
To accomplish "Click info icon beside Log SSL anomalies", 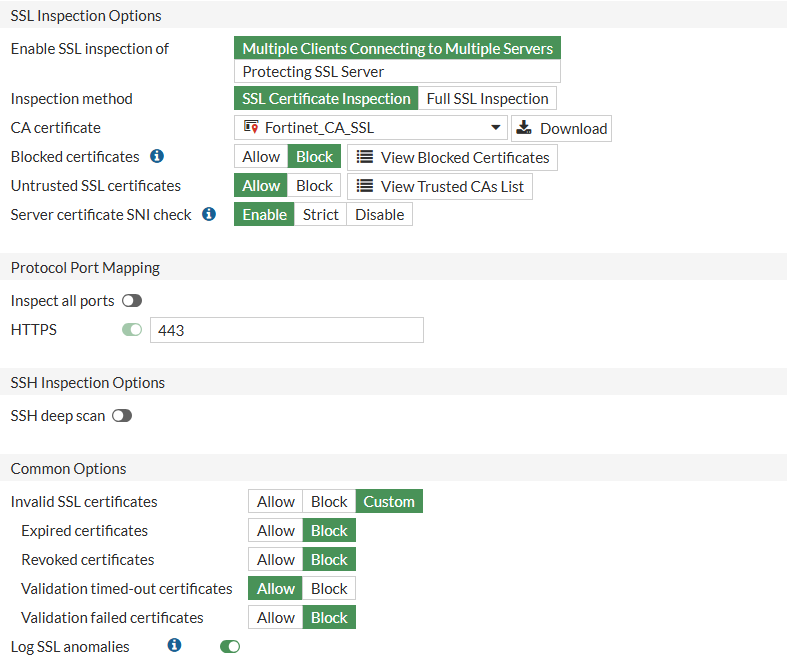I will pos(174,646).
